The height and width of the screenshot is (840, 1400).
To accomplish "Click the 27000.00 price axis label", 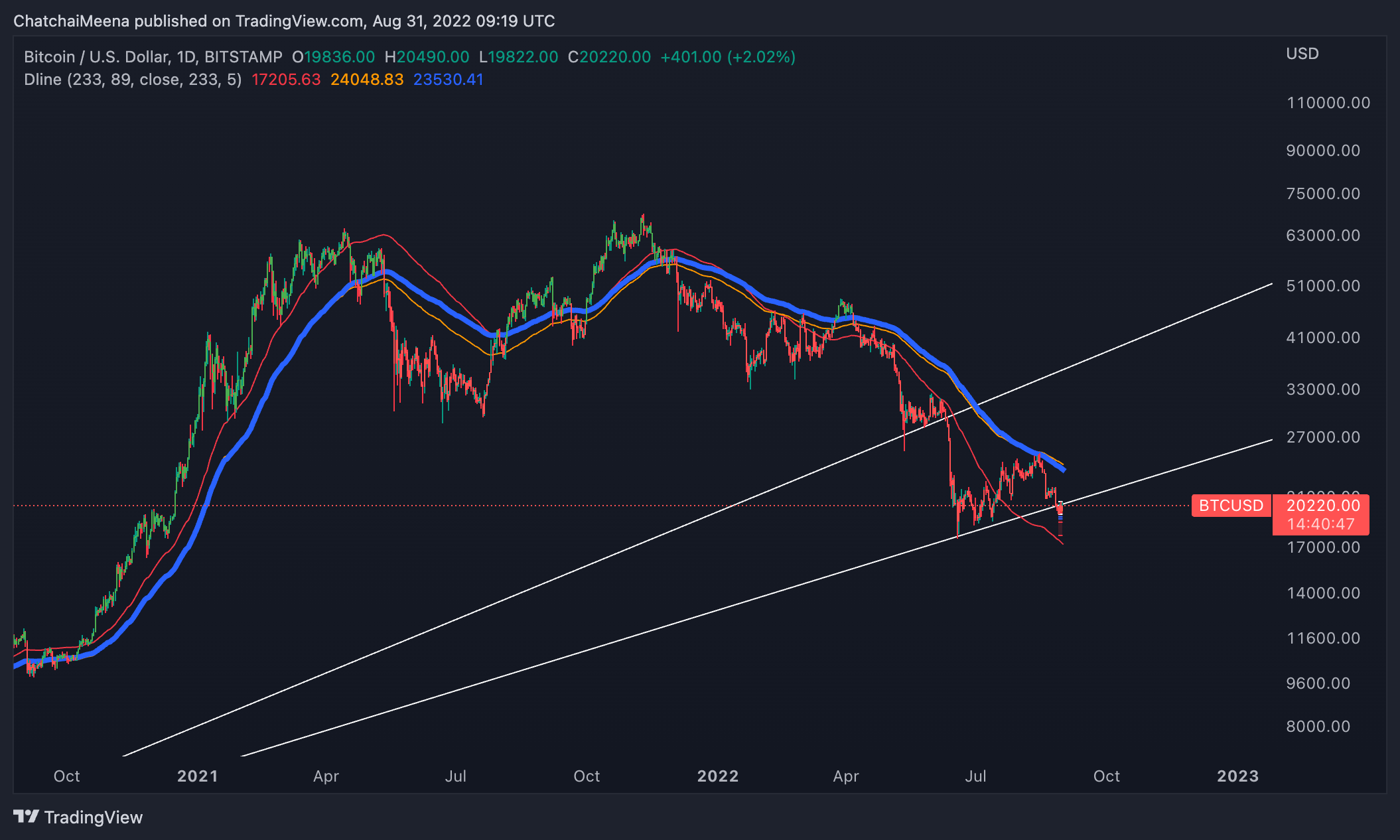I will point(1323,437).
